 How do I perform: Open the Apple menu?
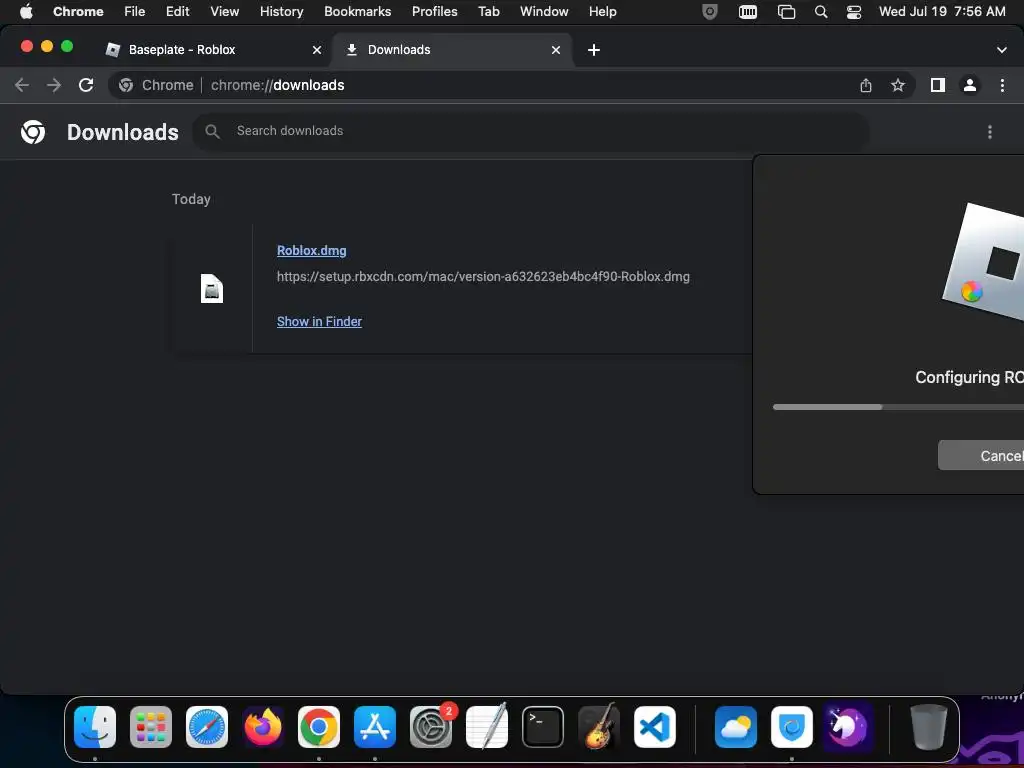click(26, 12)
